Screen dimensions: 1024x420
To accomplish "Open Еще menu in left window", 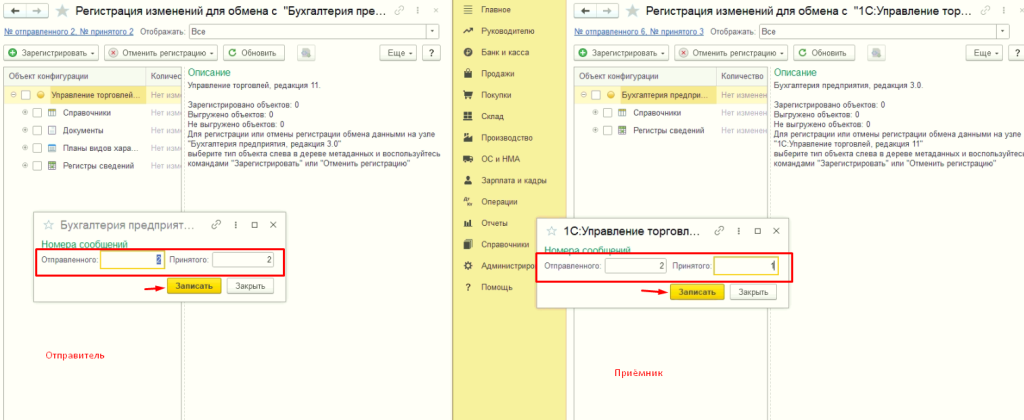I will pyautogui.click(x=400, y=53).
